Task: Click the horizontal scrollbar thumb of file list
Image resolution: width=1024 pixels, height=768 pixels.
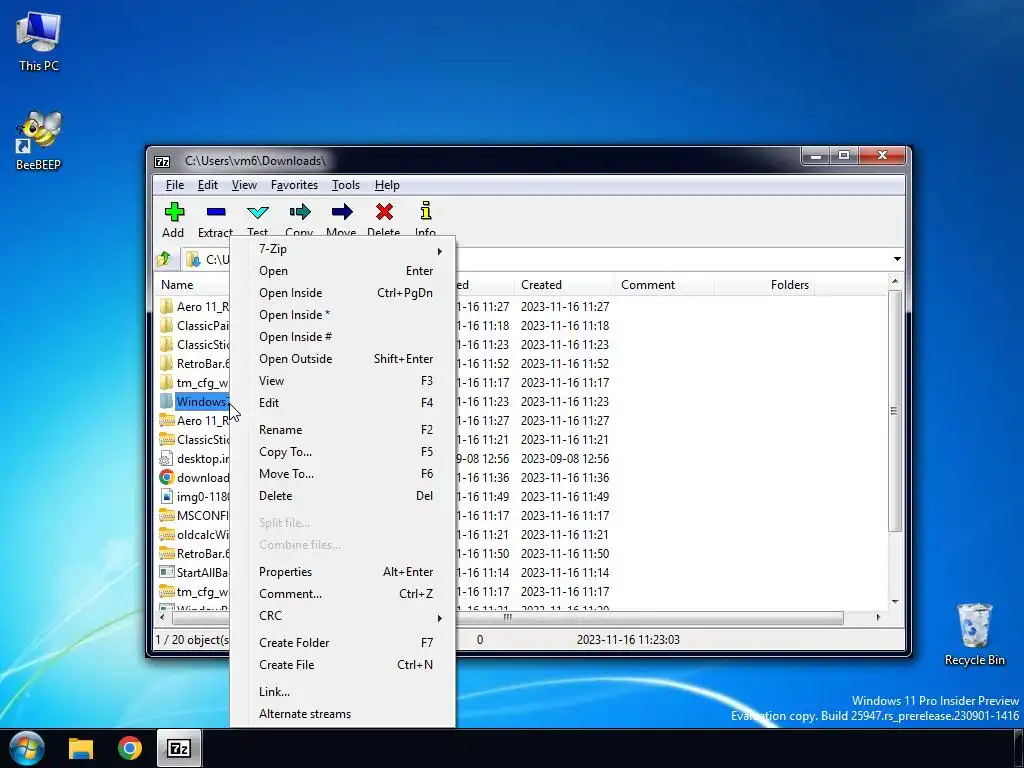Action: 507,617
